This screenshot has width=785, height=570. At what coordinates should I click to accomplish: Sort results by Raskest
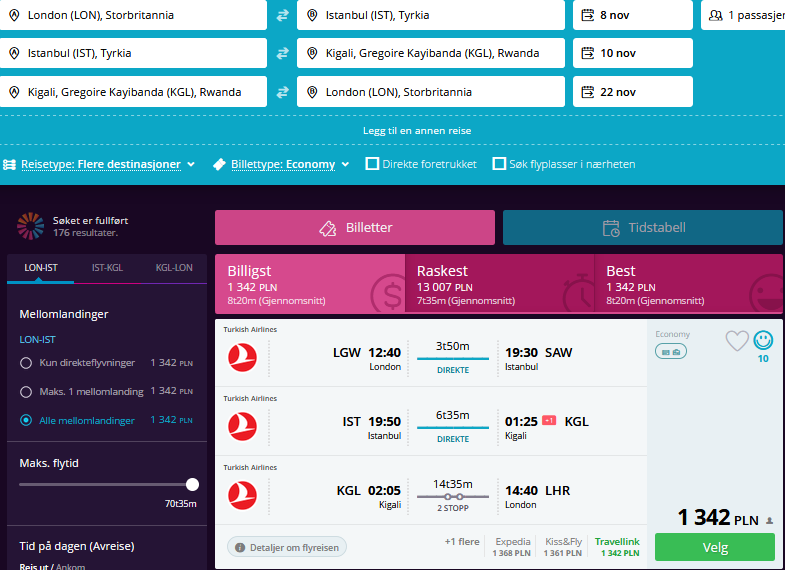500,284
